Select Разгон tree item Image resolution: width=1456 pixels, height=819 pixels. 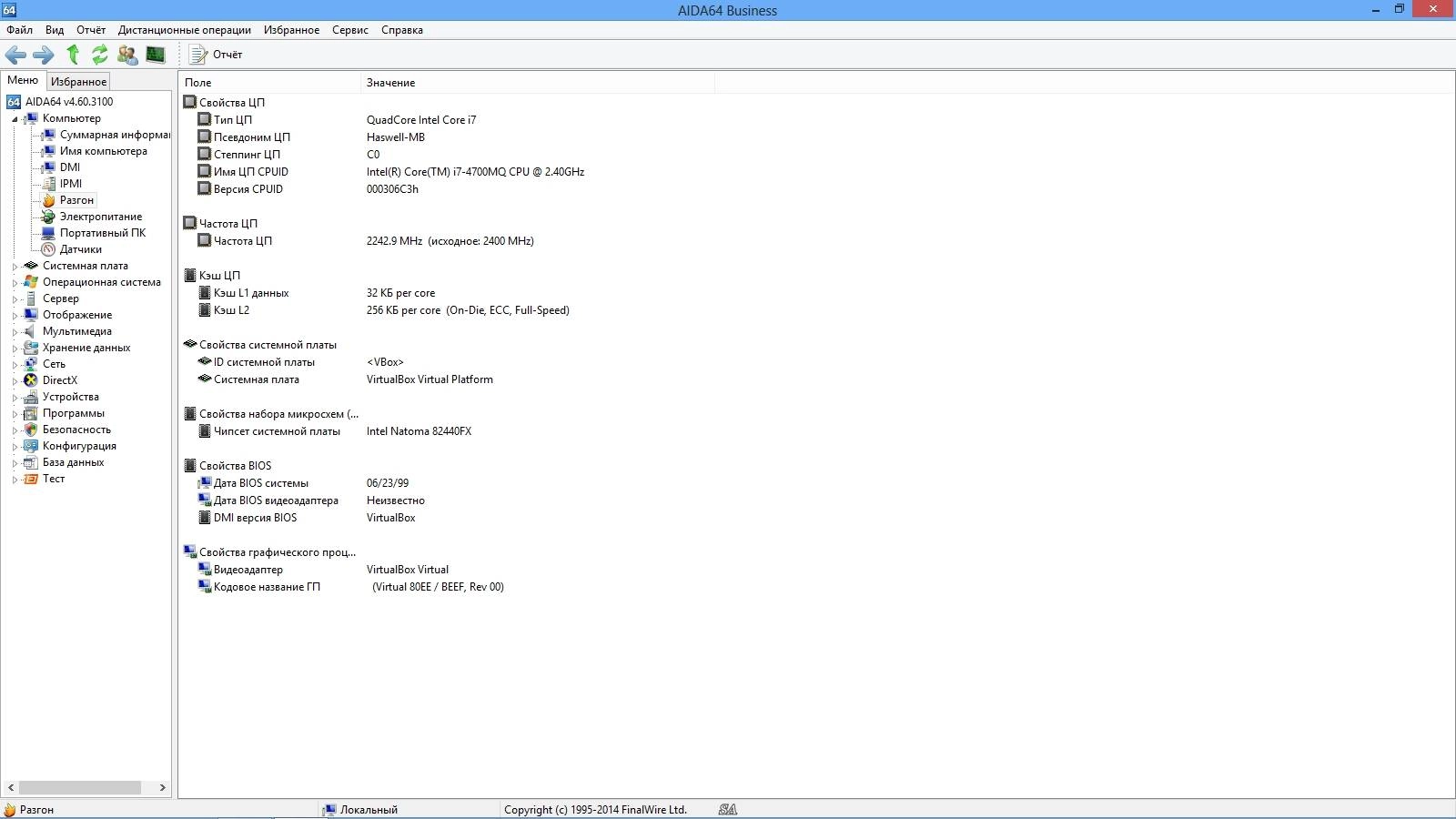point(76,200)
